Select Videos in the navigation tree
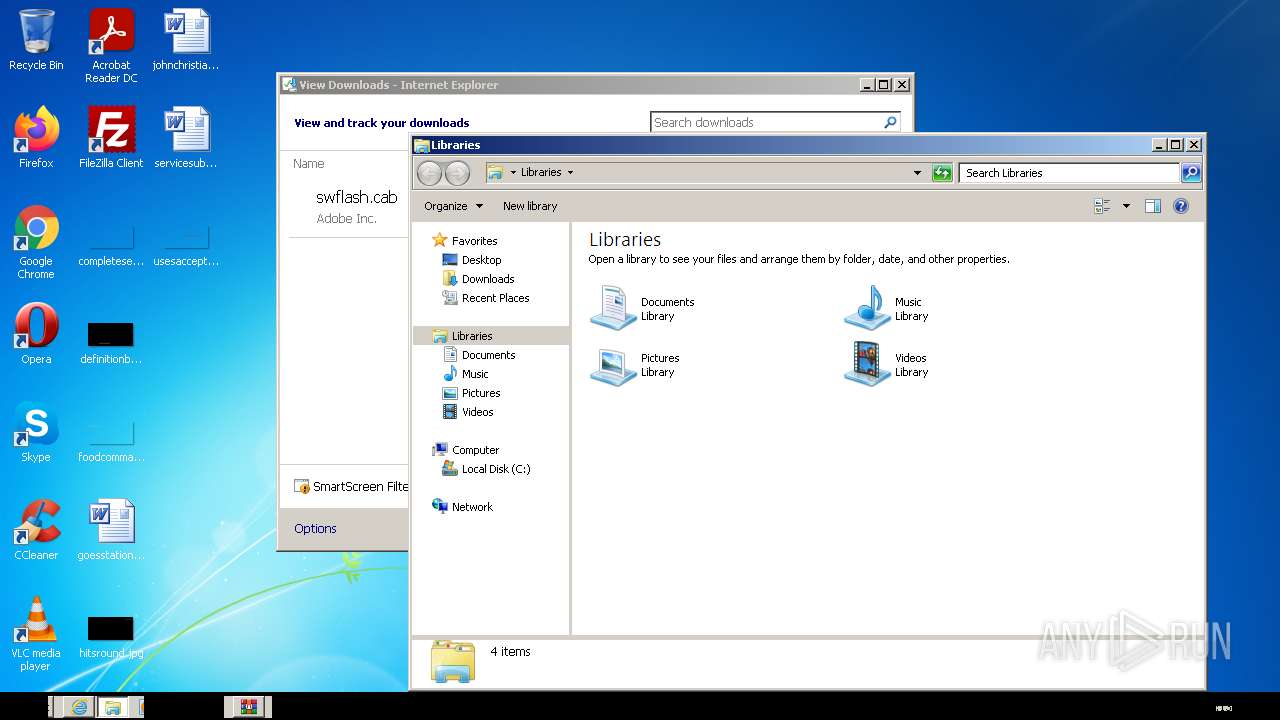Screen dimensions: 1280x720 (x=477, y=412)
